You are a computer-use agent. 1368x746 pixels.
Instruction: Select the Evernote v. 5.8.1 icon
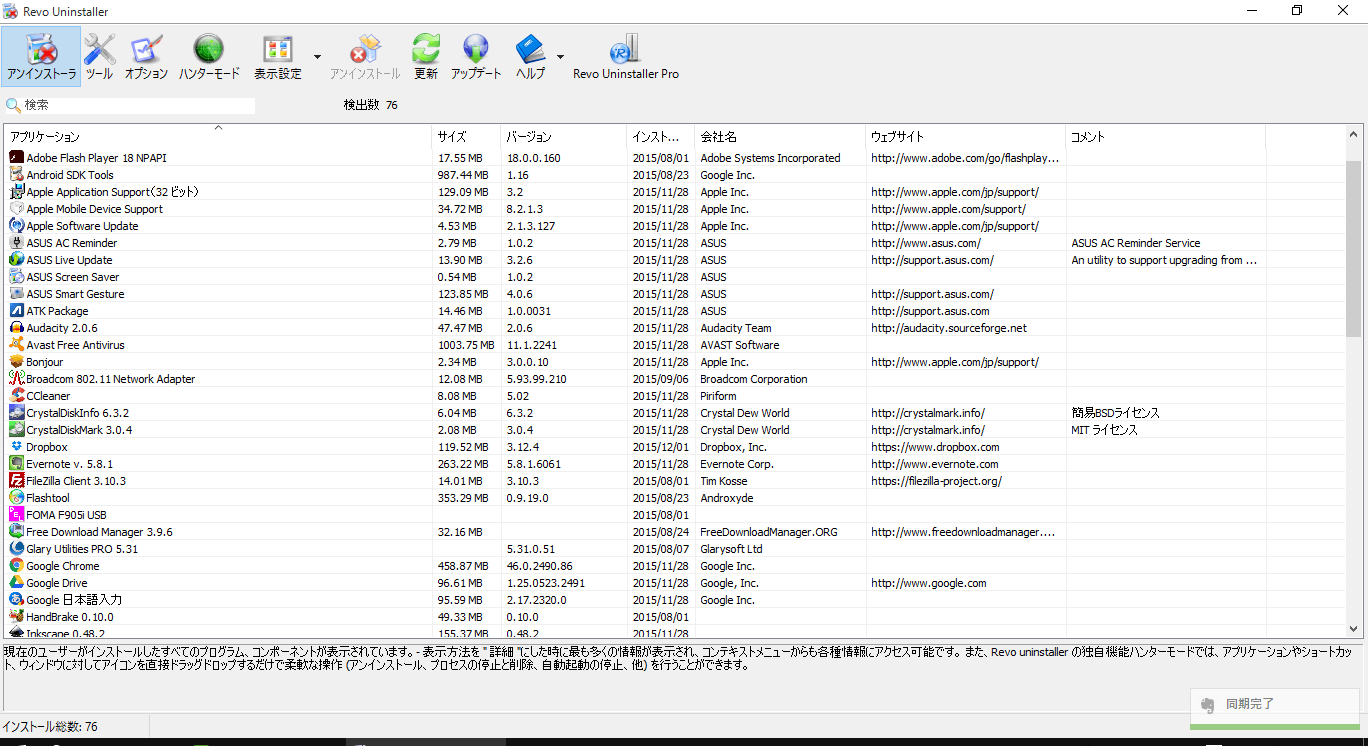(16, 464)
